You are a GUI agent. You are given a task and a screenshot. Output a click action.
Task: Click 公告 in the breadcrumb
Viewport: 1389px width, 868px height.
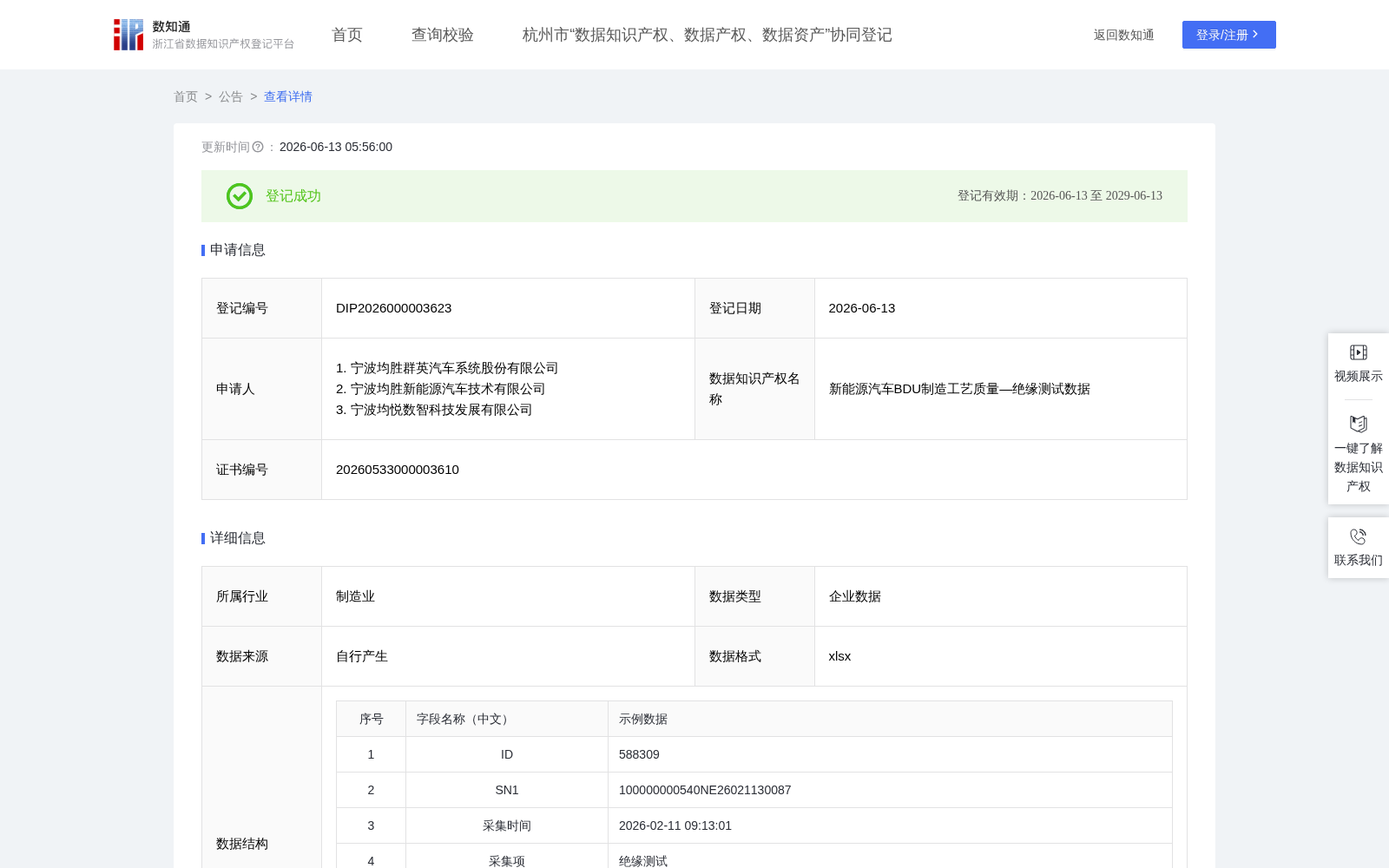(231, 96)
